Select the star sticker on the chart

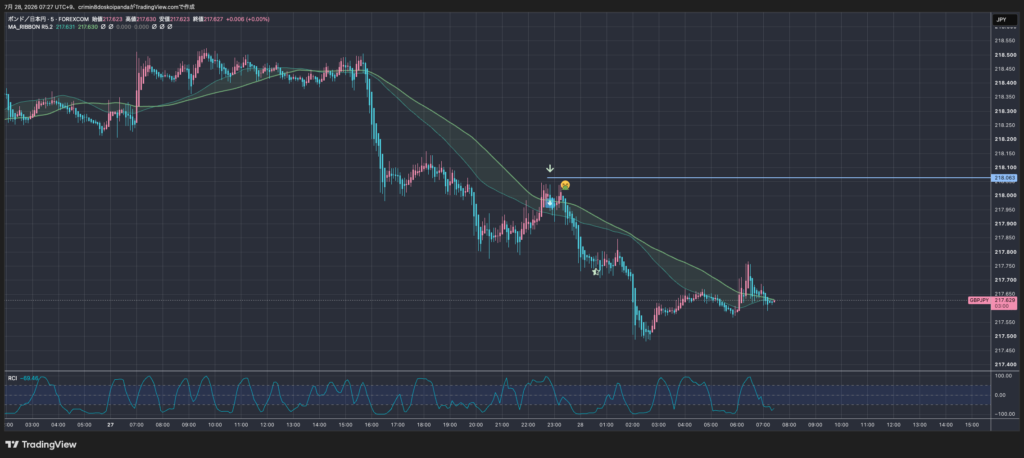[x=595, y=272]
